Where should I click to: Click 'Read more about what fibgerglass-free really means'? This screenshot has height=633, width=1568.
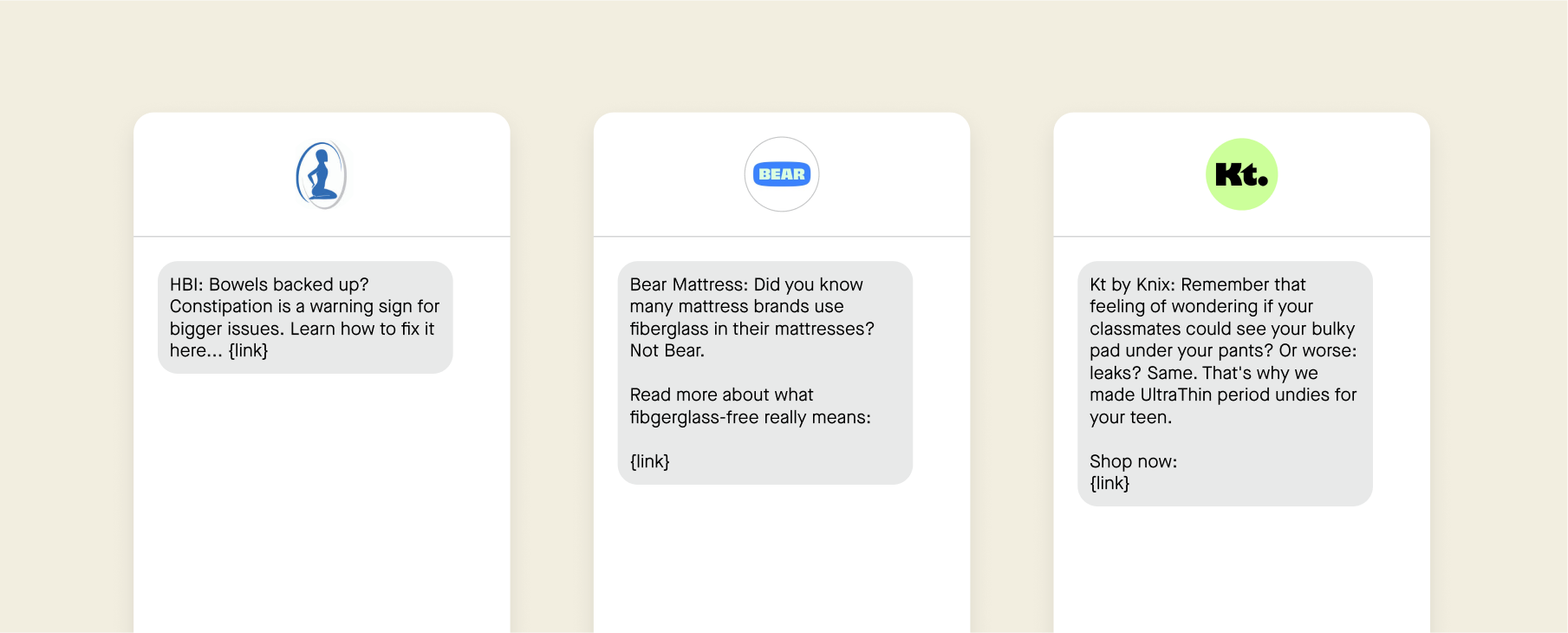pos(751,406)
